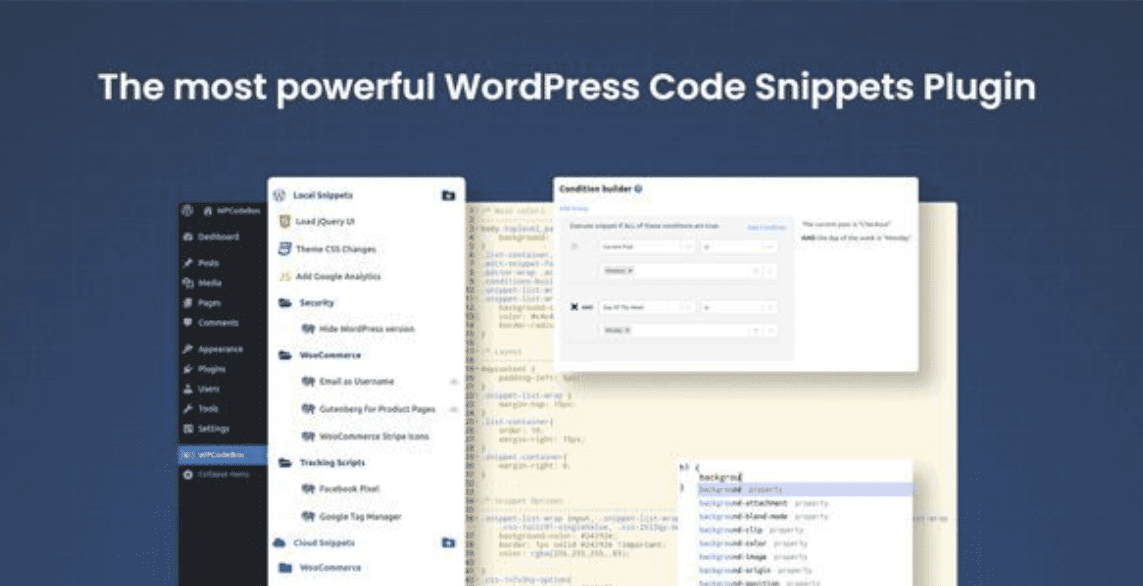Click the WordPress logo in the admin sidebar
1143x586 pixels.
[x=188, y=211]
